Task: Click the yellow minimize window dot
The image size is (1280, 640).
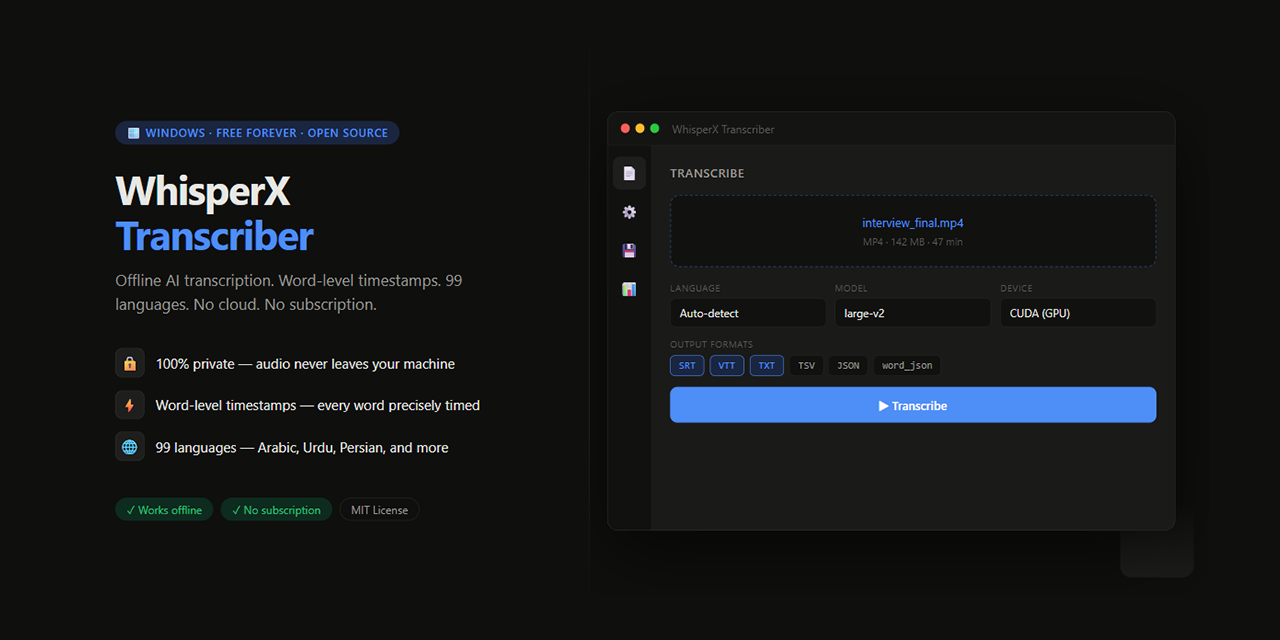Action: (640, 128)
